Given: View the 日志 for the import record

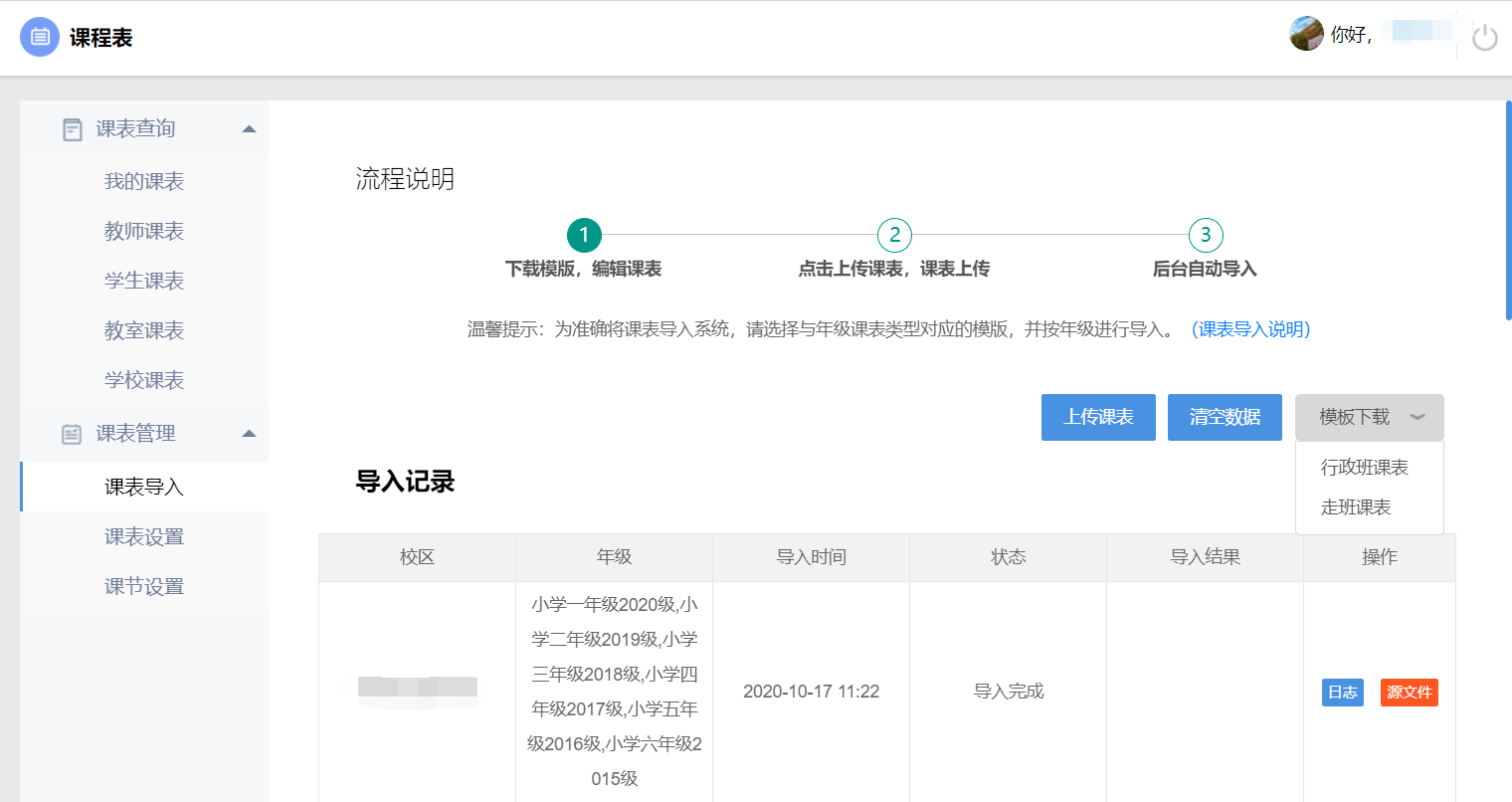Looking at the screenshot, I should tap(1342, 693).
